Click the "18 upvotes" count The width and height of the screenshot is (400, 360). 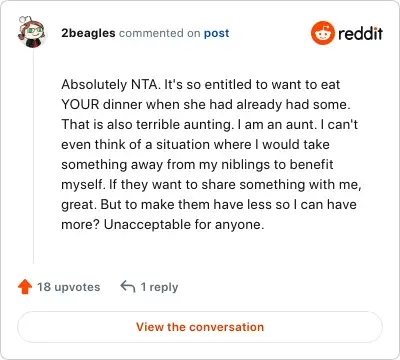point(69,287)
